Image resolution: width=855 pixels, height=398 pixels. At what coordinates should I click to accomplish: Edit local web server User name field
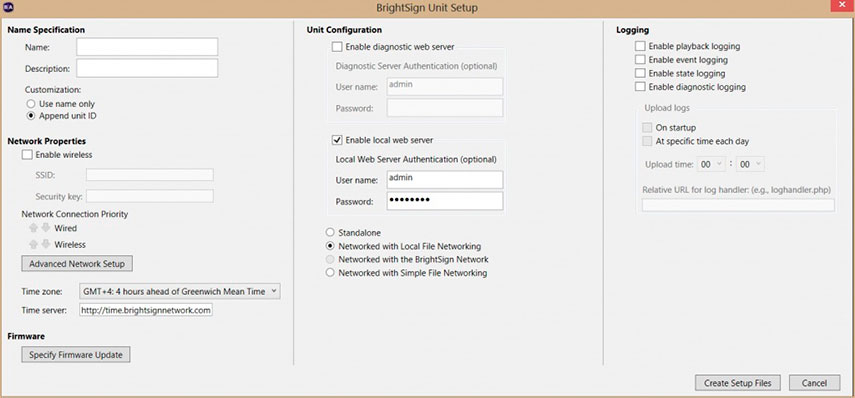click(x=445, y=179)
